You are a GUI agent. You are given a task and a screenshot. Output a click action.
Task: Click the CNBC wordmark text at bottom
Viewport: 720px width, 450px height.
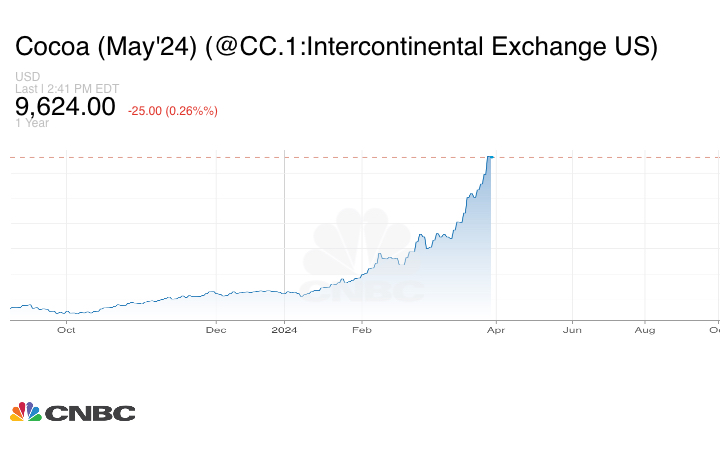tap(90, 413)
